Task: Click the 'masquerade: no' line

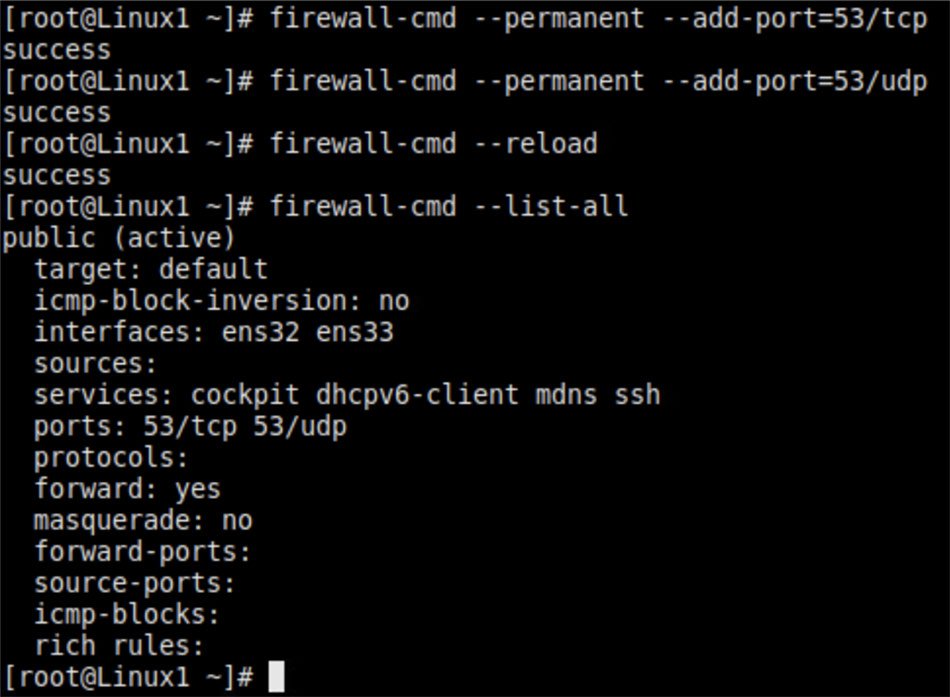Action: tap(143, 520)
